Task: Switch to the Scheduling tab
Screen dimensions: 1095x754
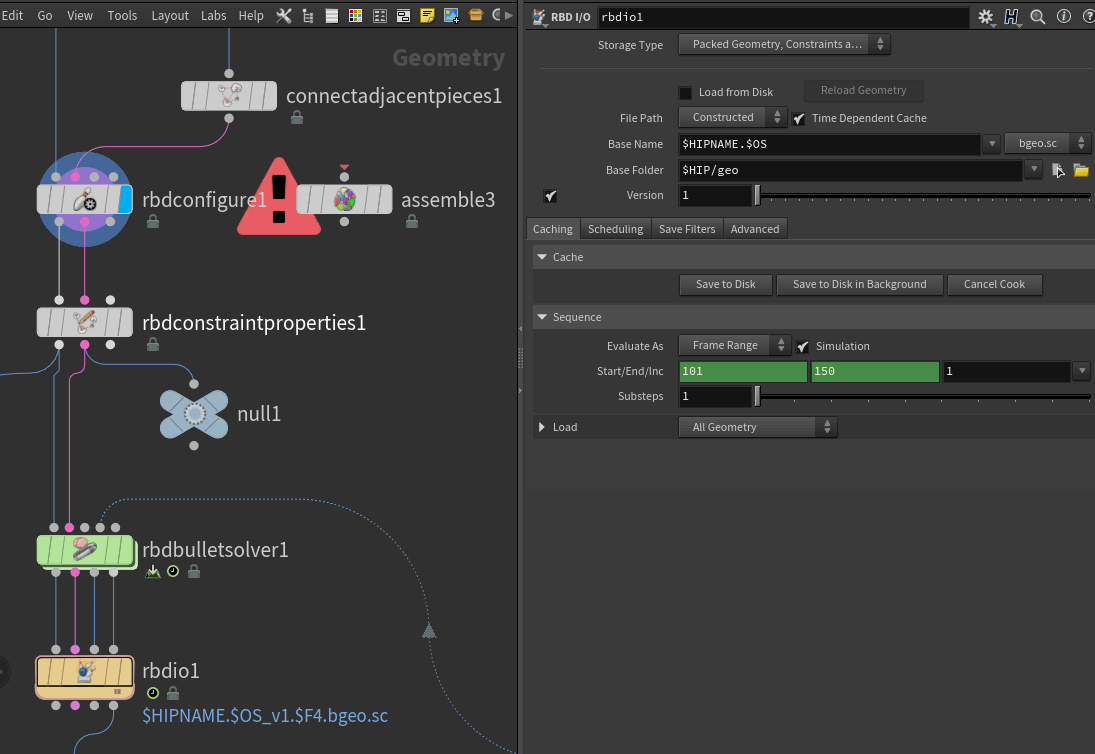Action: (x=615, y=229)
